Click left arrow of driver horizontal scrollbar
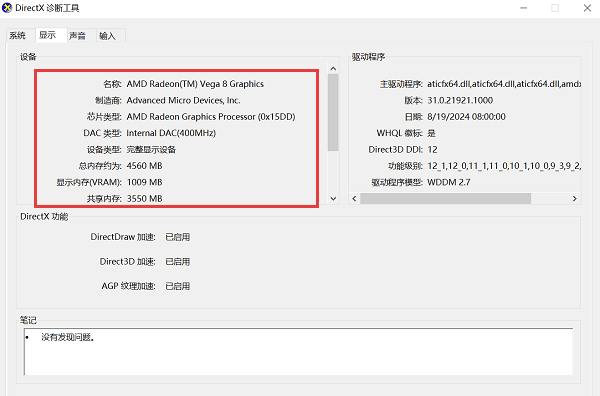 354,199
